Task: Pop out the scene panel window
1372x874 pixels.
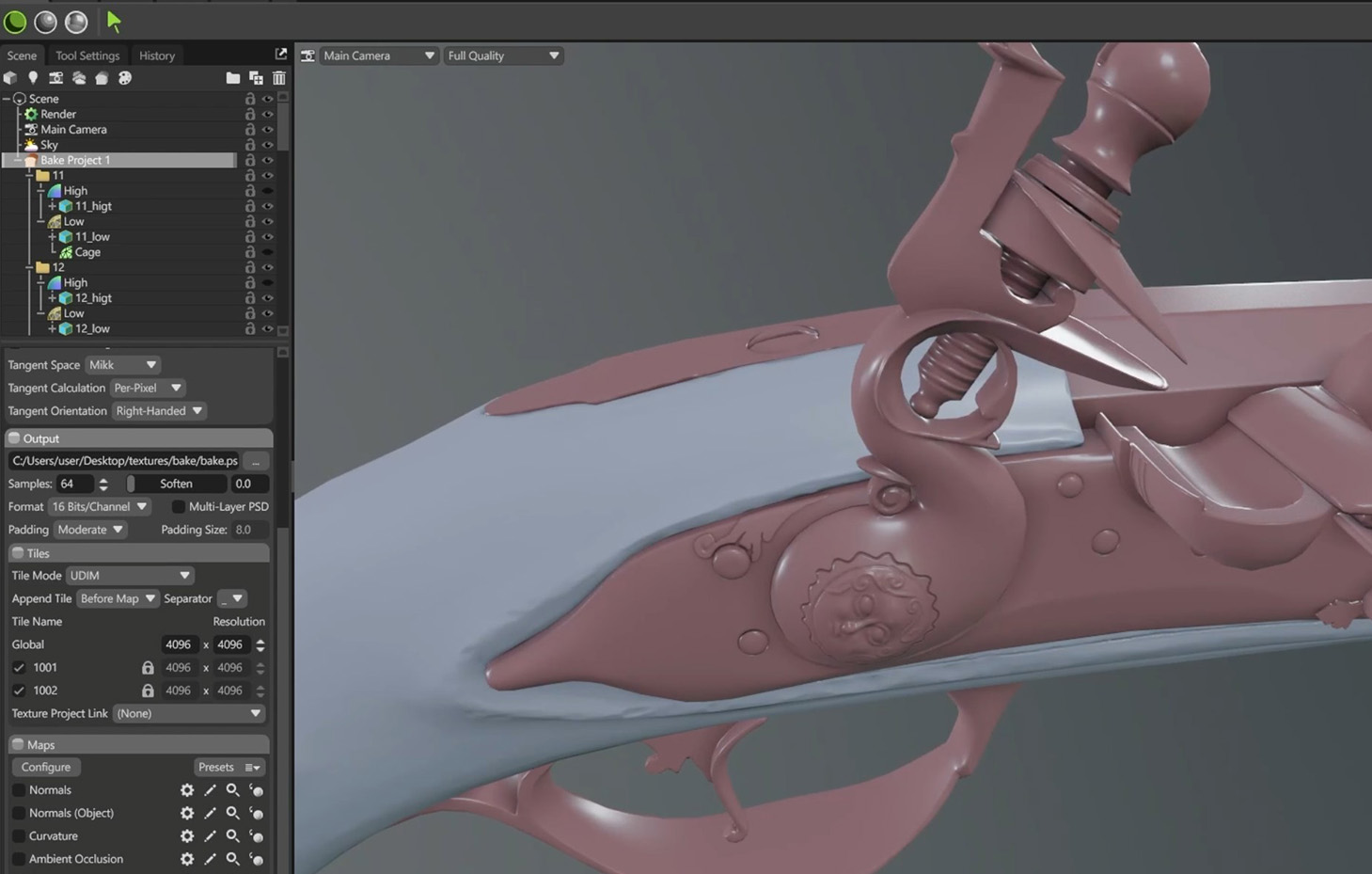Action: pyautogui.click(x=280, y=55)
